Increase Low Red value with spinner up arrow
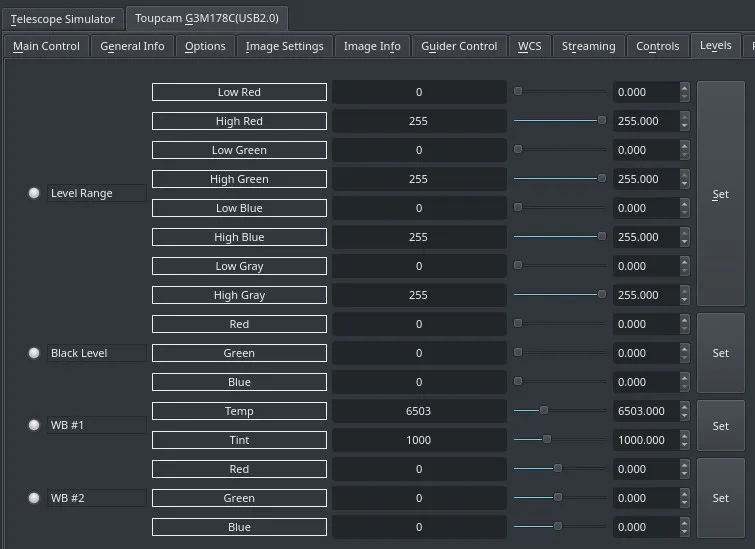The height and width of the screenshot is (549, 755). [x=684, y=87]
